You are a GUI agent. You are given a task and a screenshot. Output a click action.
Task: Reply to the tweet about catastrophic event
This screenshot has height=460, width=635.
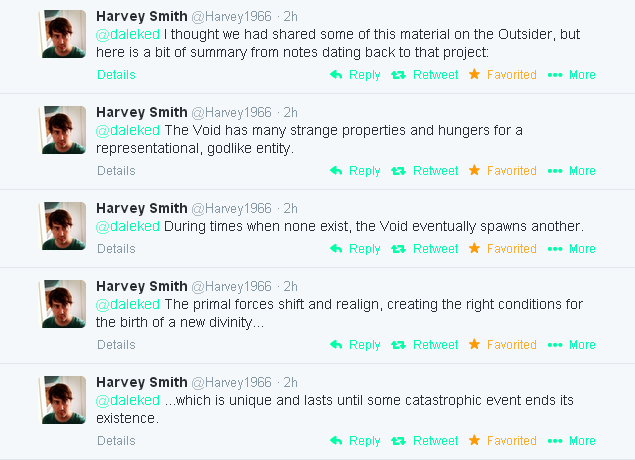(355, 441)
